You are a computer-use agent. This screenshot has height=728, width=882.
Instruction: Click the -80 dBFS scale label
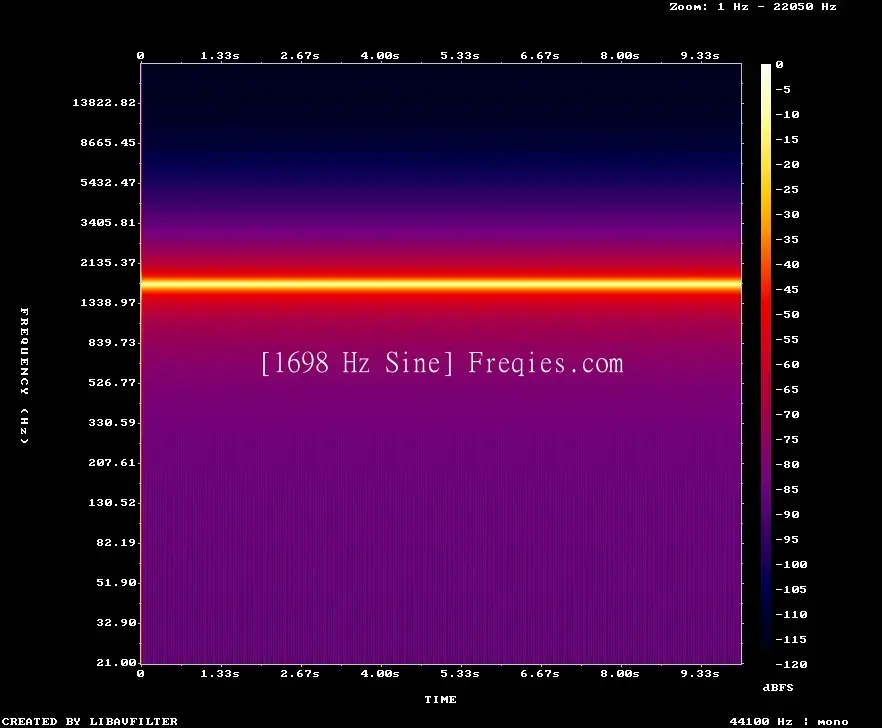(787, 464)
